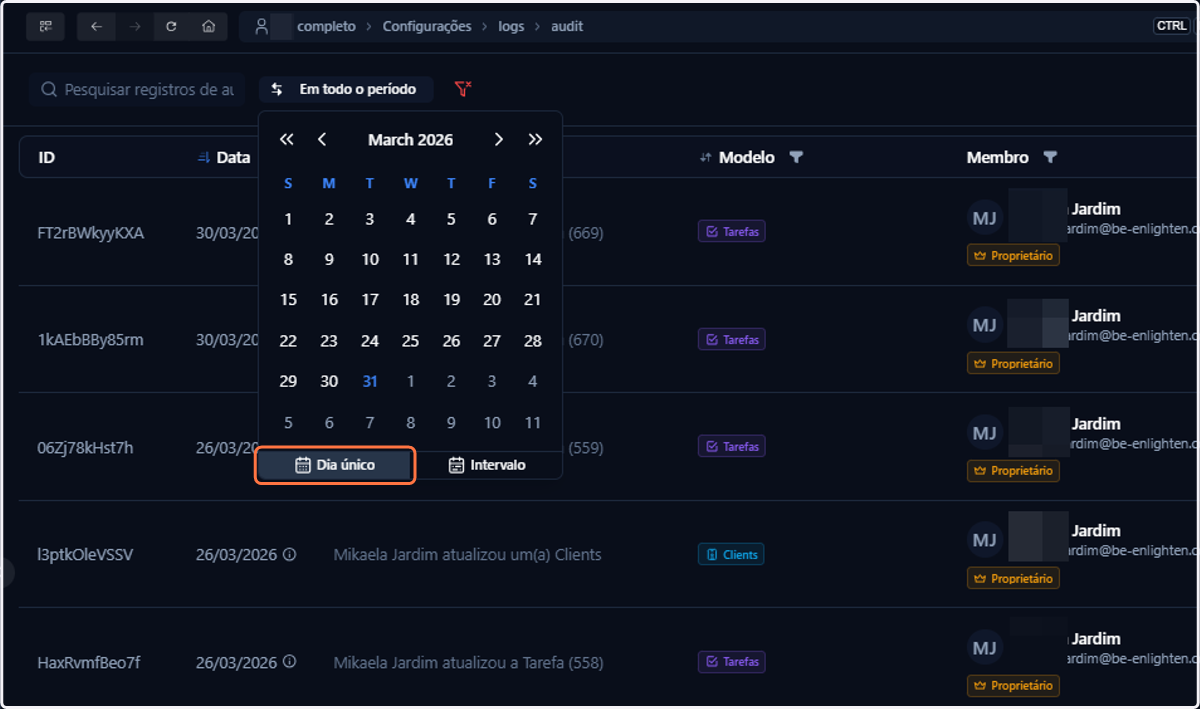Click the Tarefas tag in 1kAEbBBy85rm row

731,340
